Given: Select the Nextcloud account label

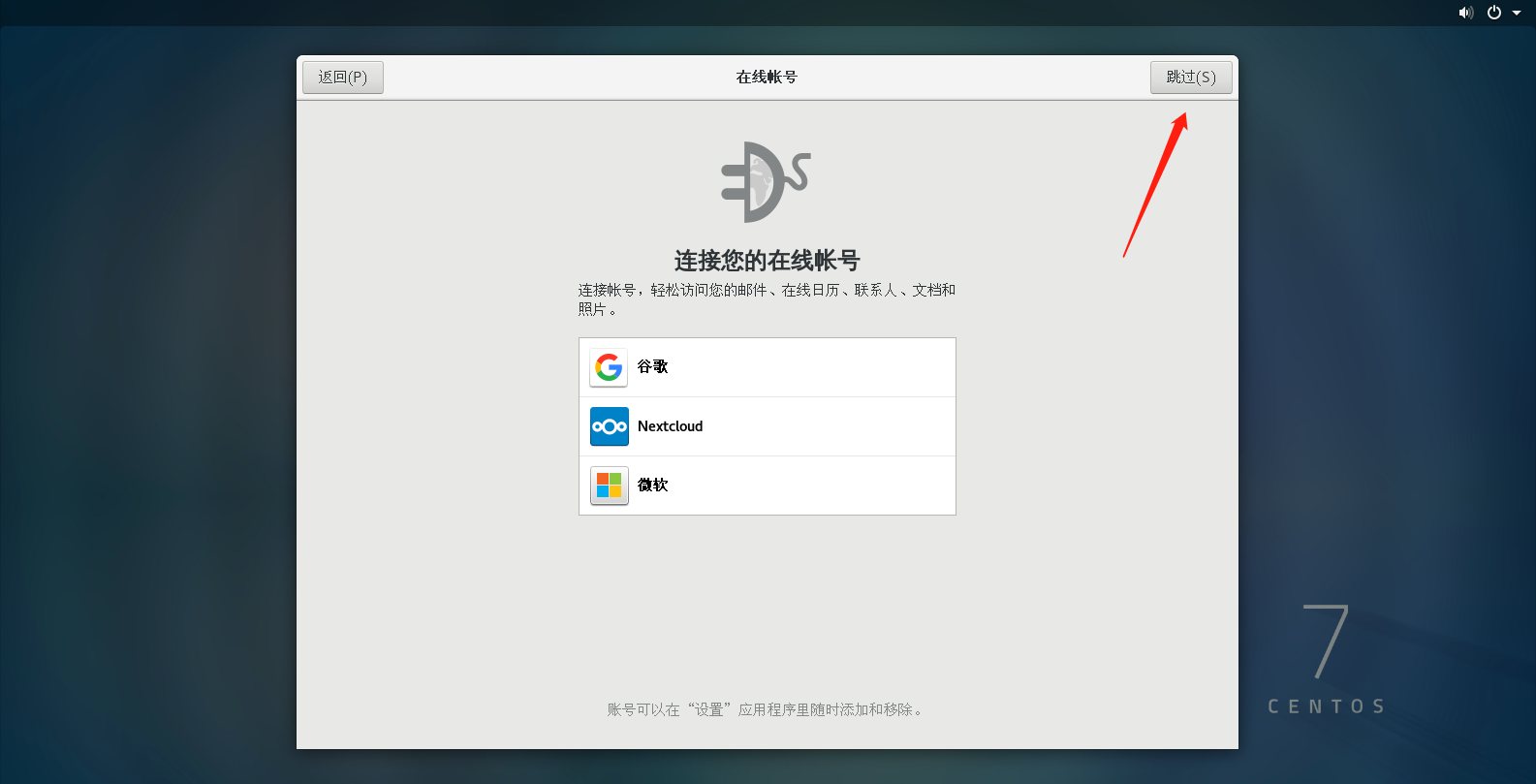Looking at the screenshot, I should (x=670, y=426).
